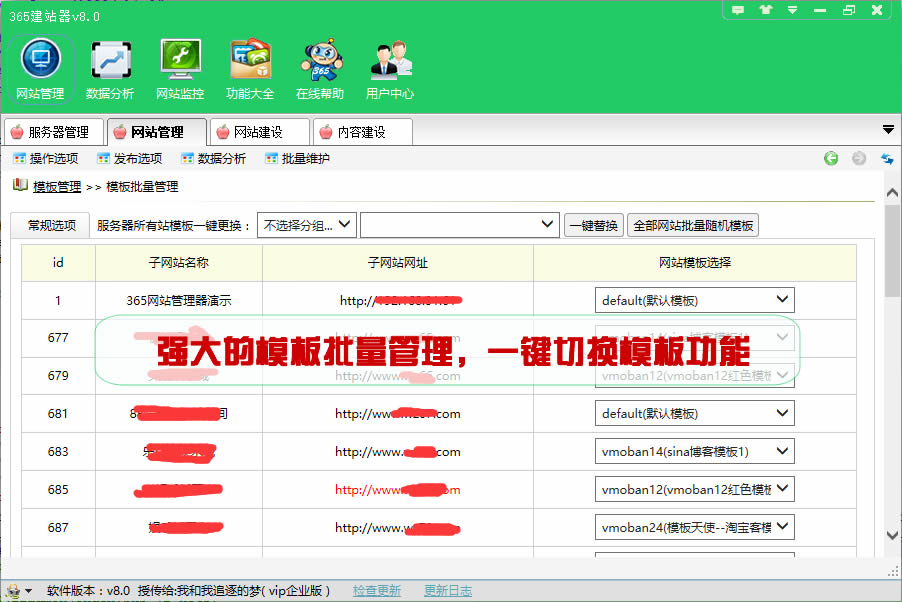The height and width of the screenshot is (602, 902).
Task: Expand the vmoban24 模板天使 template dropdown
Action: click(694, 527)
